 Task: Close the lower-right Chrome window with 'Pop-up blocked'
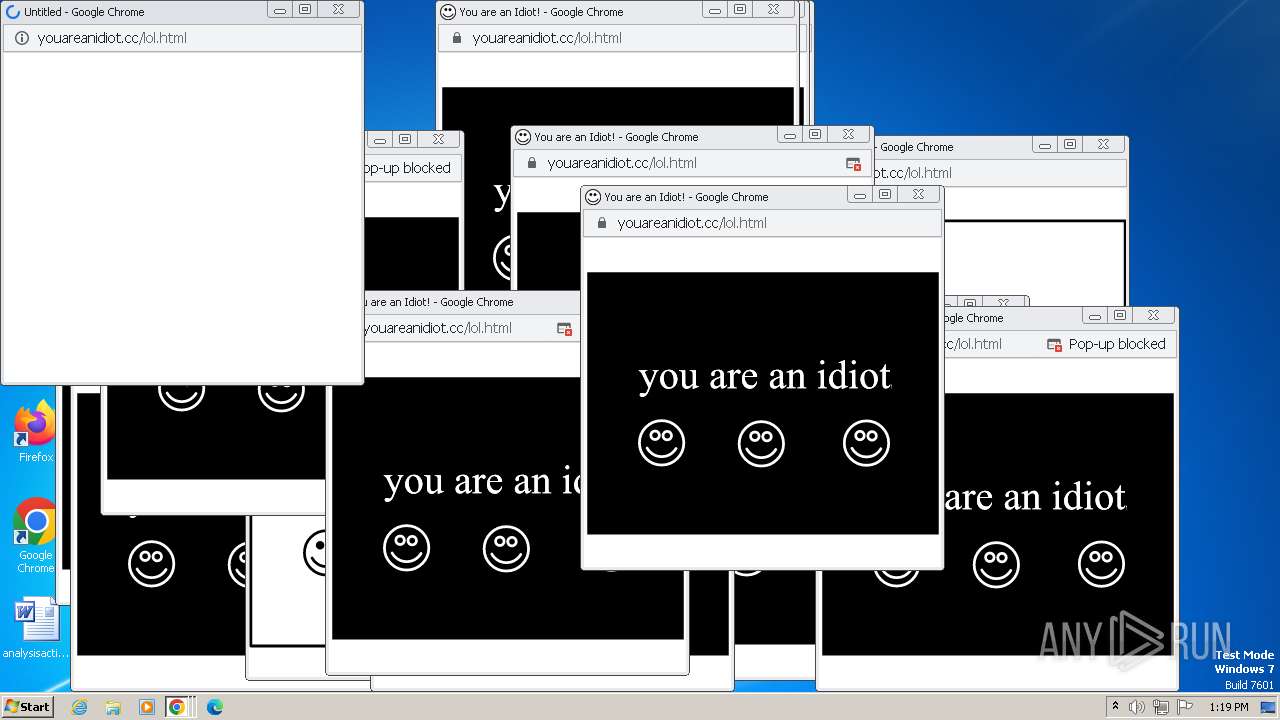click(1153, 315)
